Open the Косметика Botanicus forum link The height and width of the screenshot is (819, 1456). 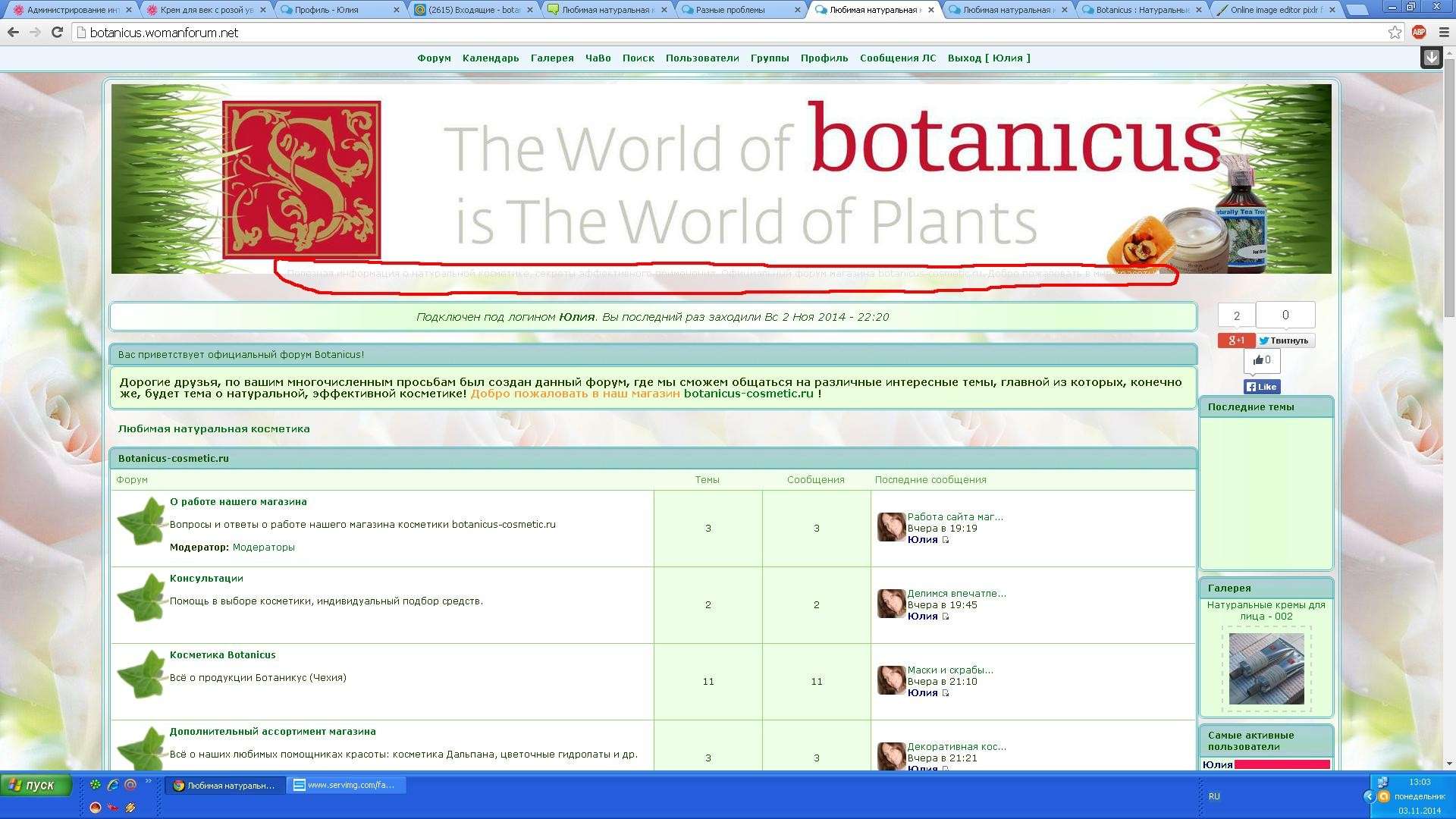[x=222, y=655]
